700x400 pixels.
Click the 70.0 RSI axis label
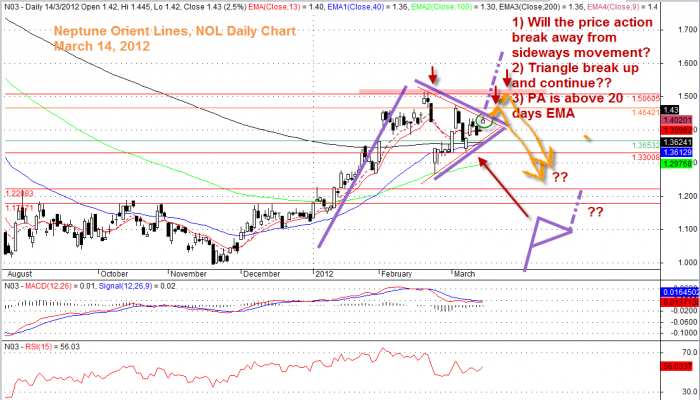[689, 353]
